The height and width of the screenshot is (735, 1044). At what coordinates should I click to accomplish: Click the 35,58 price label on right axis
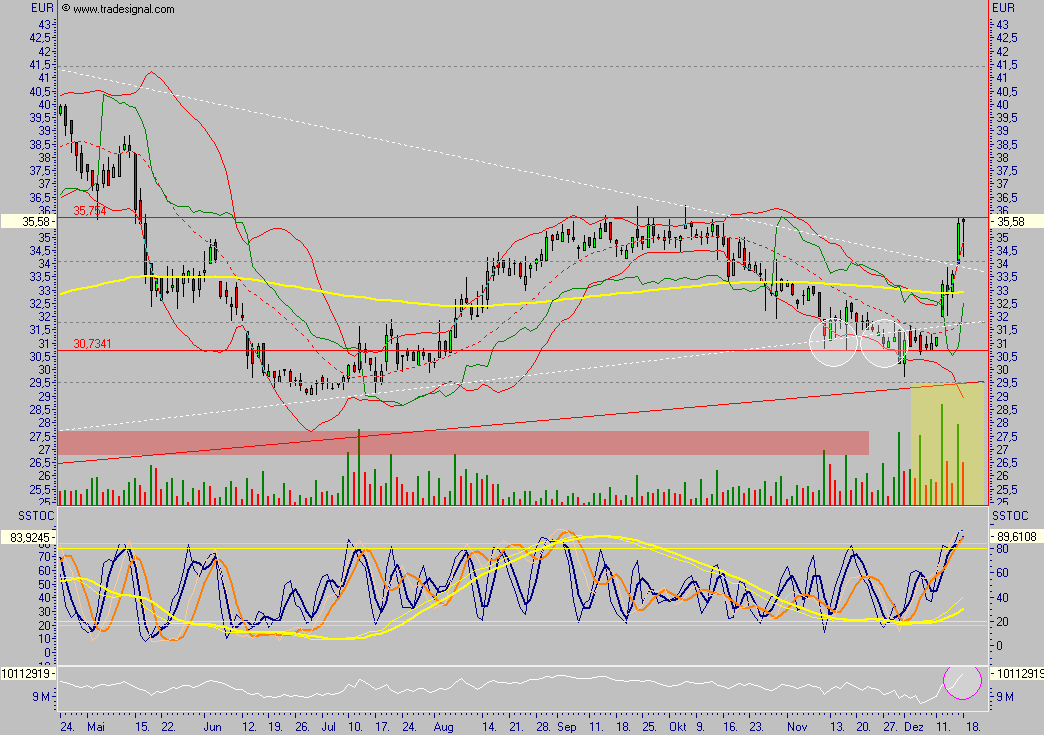click(1015, 221)
